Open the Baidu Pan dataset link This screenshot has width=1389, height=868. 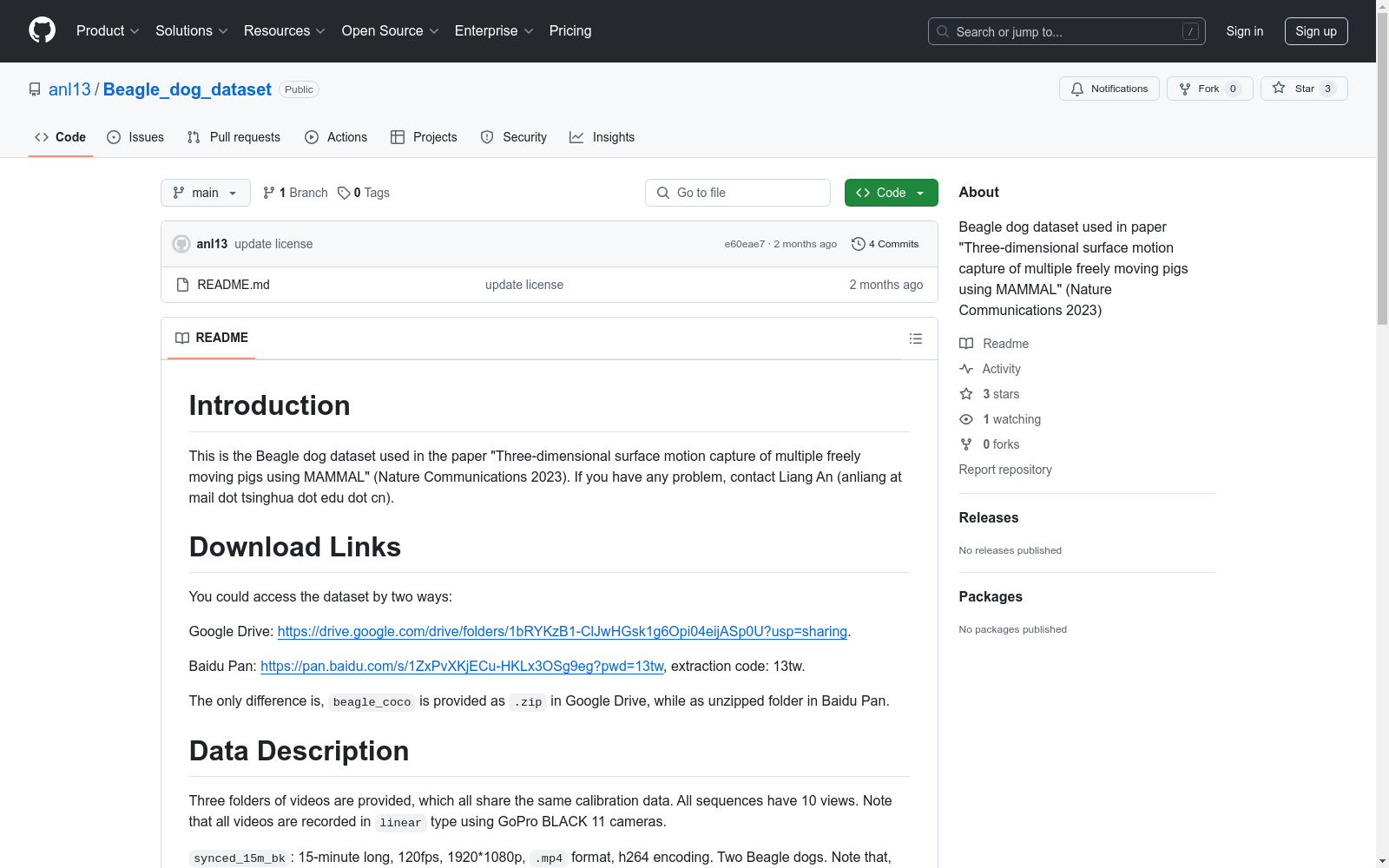(x=462, y=666)
